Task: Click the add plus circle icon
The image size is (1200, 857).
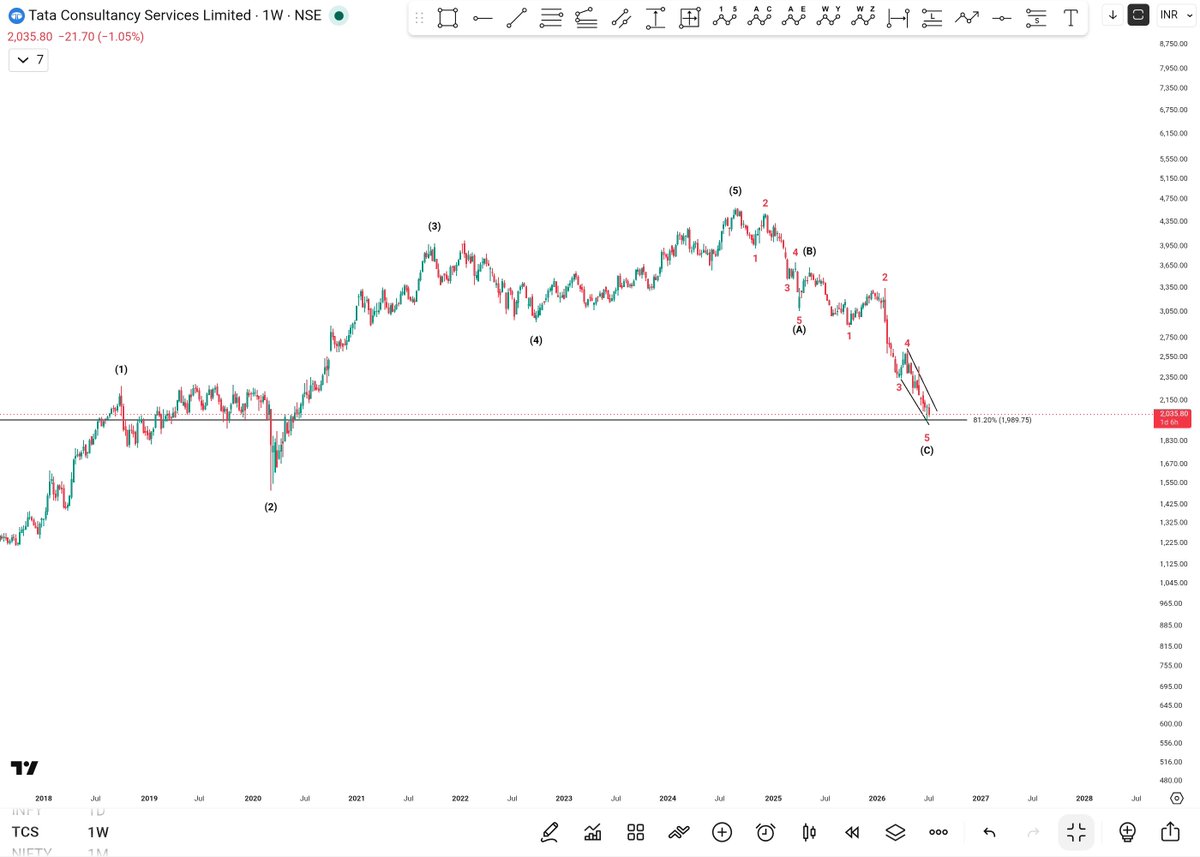Action: coord(722,832)
